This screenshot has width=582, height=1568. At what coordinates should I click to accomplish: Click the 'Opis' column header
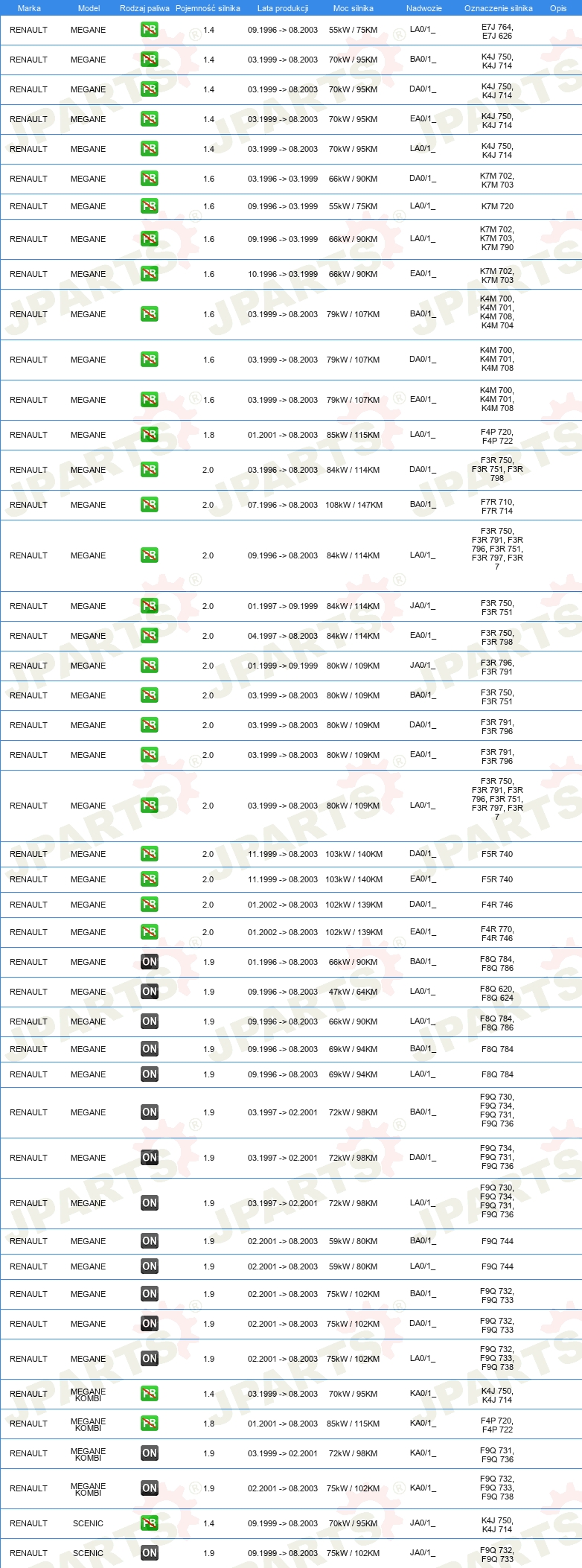point(558,8)
